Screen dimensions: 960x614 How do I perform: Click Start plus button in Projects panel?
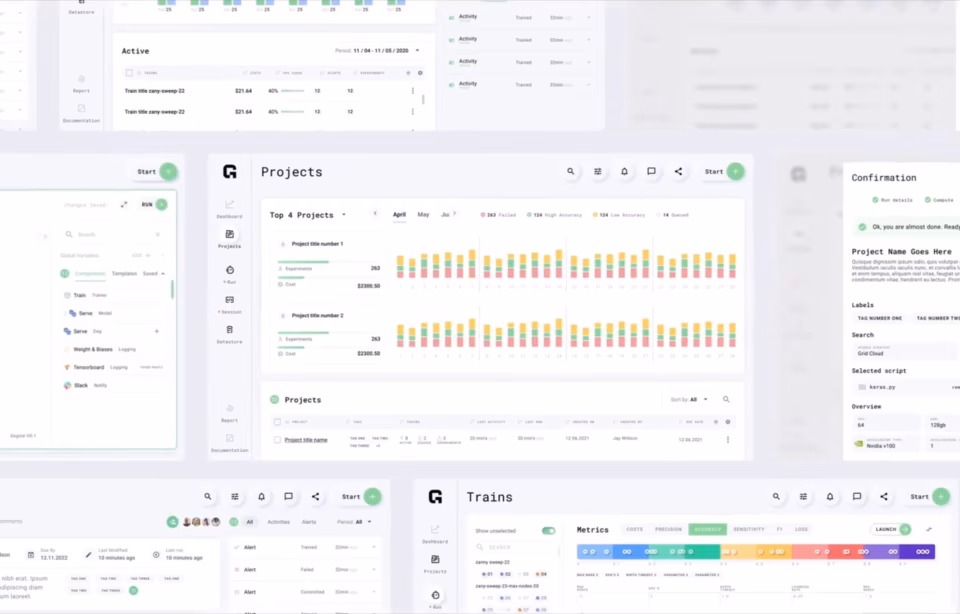coord(736,171)
